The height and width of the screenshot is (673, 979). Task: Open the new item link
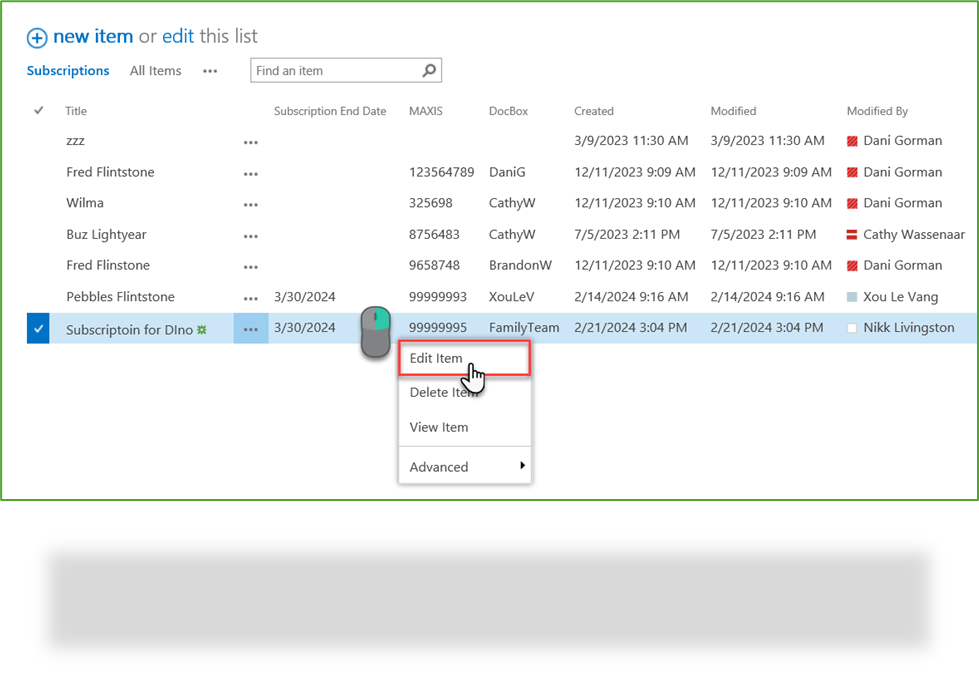90,36
